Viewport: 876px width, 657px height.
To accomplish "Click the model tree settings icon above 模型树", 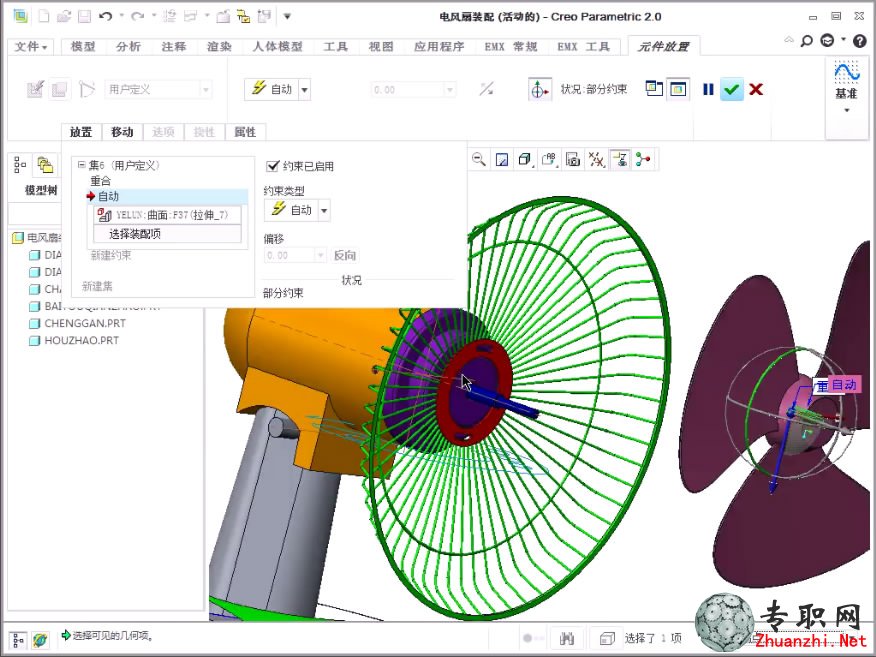I will pos(20,165).
